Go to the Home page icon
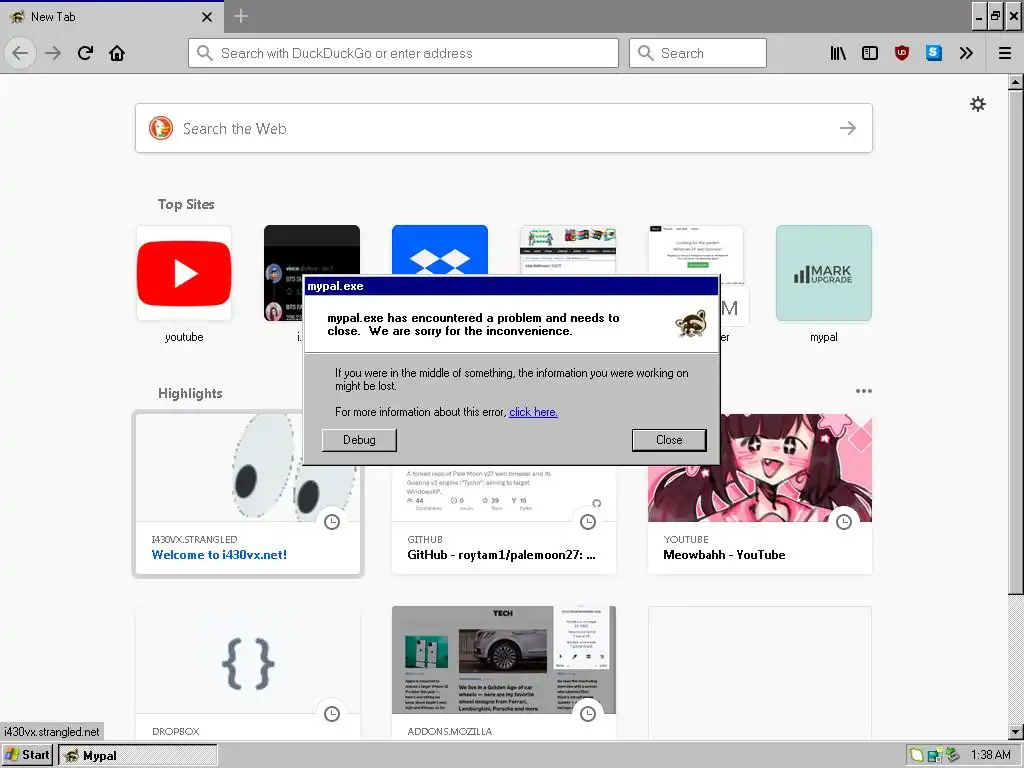 coord(117,53)
